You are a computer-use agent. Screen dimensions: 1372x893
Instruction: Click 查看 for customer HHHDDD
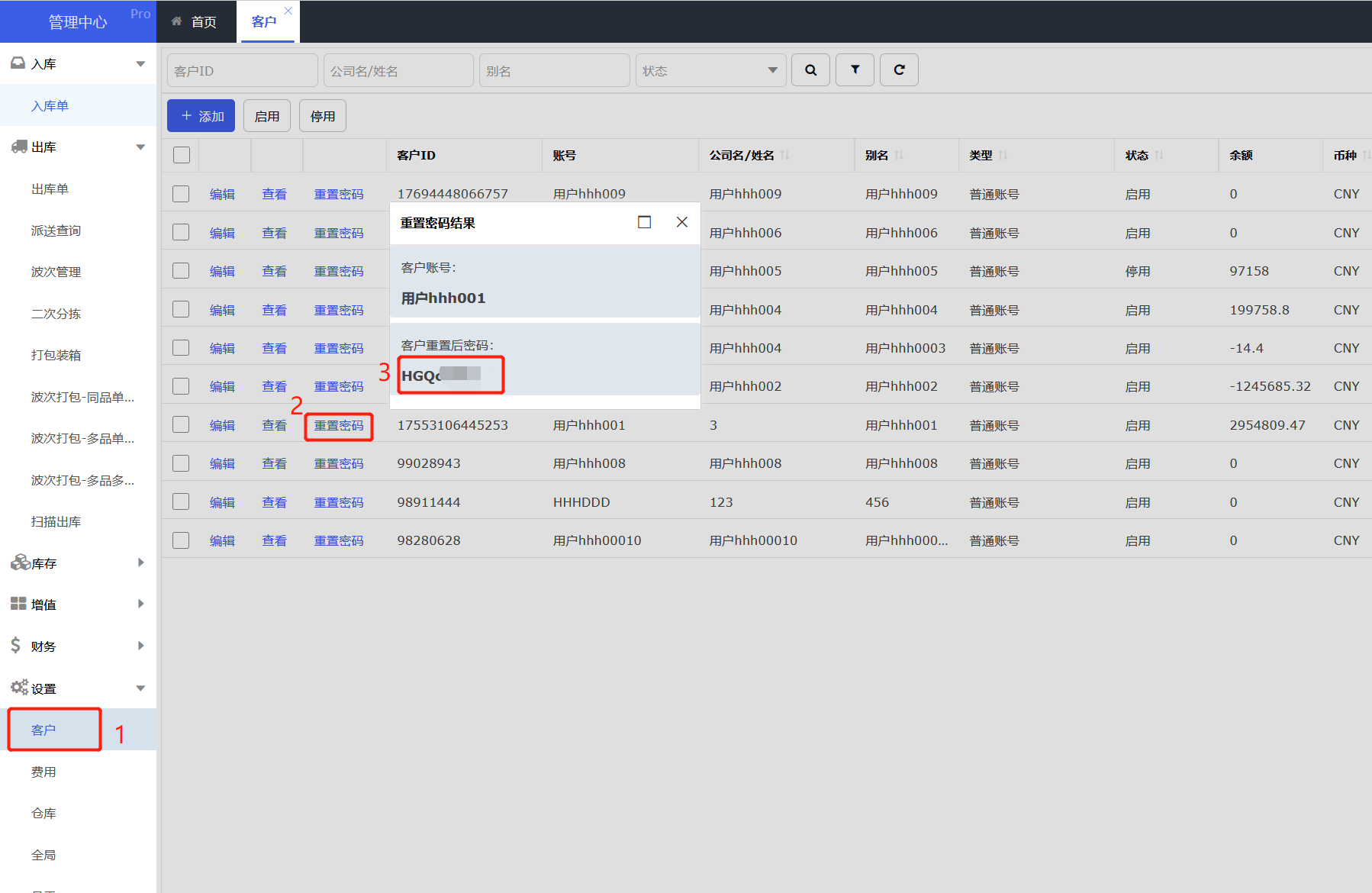point(274,502)
